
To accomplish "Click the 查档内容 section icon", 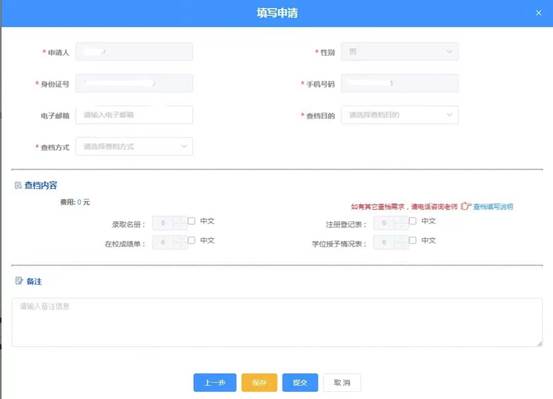I will point(18,185).
